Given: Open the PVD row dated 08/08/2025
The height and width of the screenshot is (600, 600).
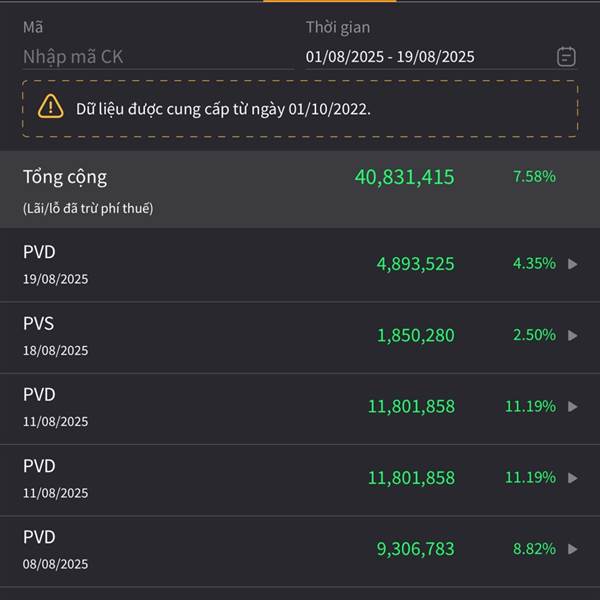Looking at the screenshot, I should (300, 551).
